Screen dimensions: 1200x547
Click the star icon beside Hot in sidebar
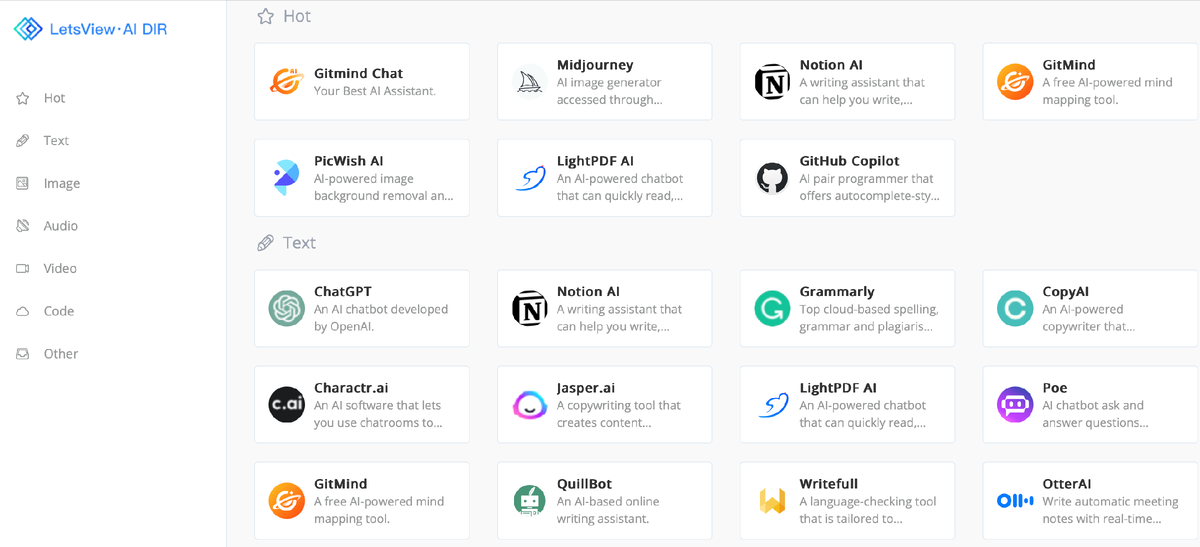coord(22,98)
